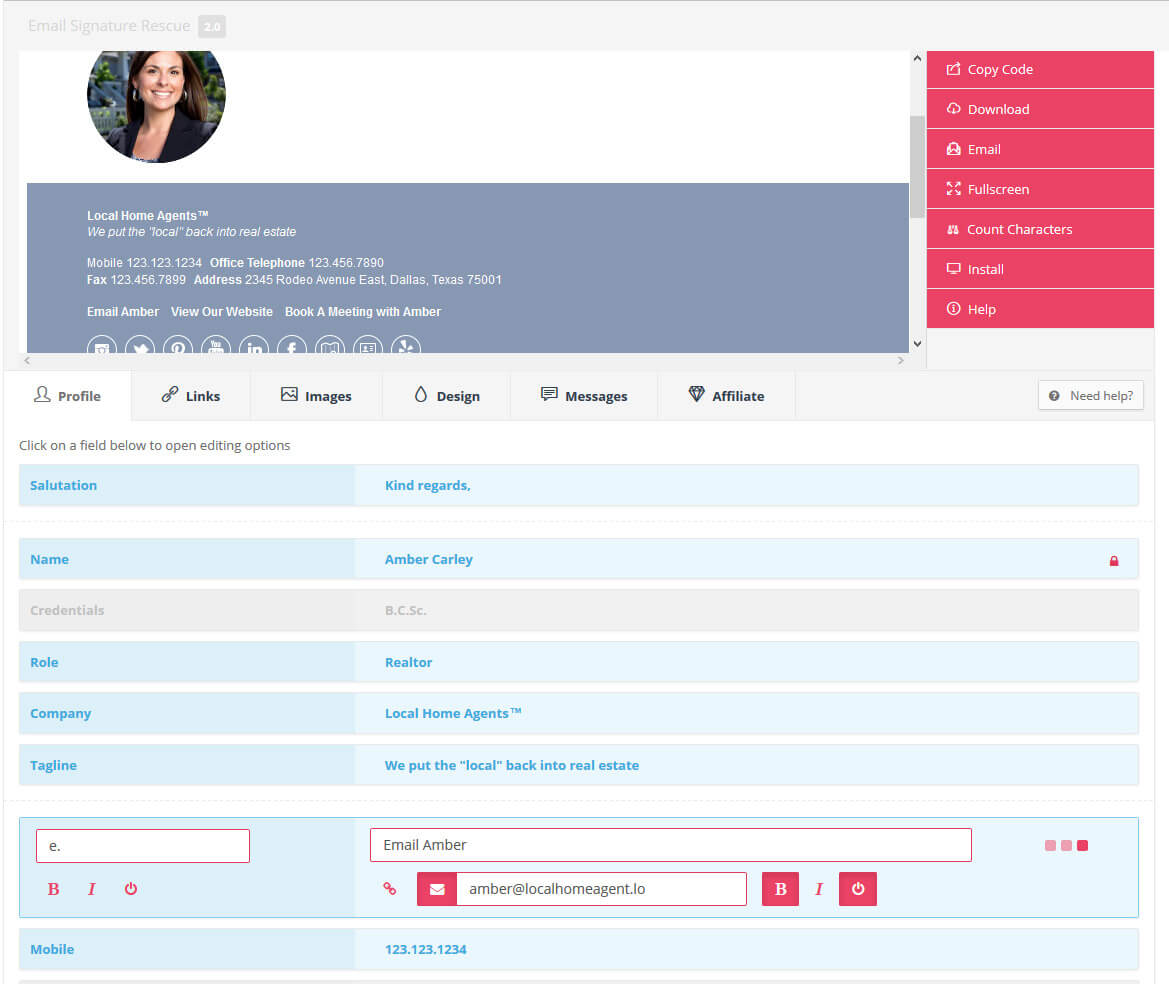Click the chain link icon in the email editor
The width and height of the screenshot is (1169, 984).
click(390, 888)
